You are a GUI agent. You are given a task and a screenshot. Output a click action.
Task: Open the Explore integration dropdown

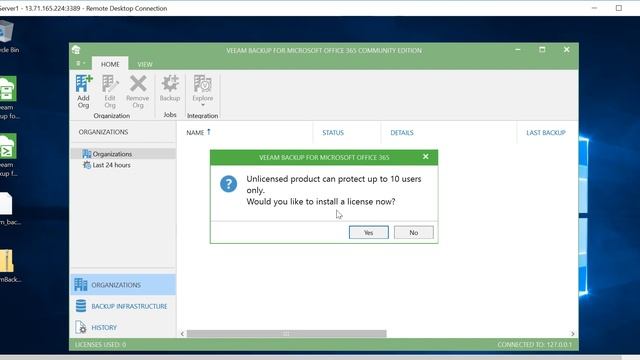202,91
